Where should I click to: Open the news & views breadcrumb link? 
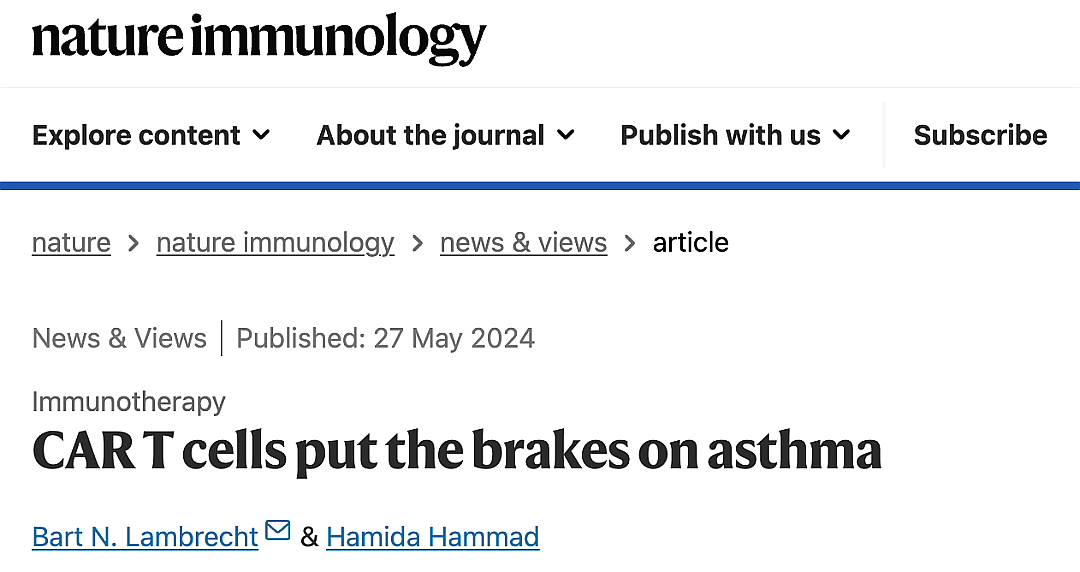coord(523,243)
